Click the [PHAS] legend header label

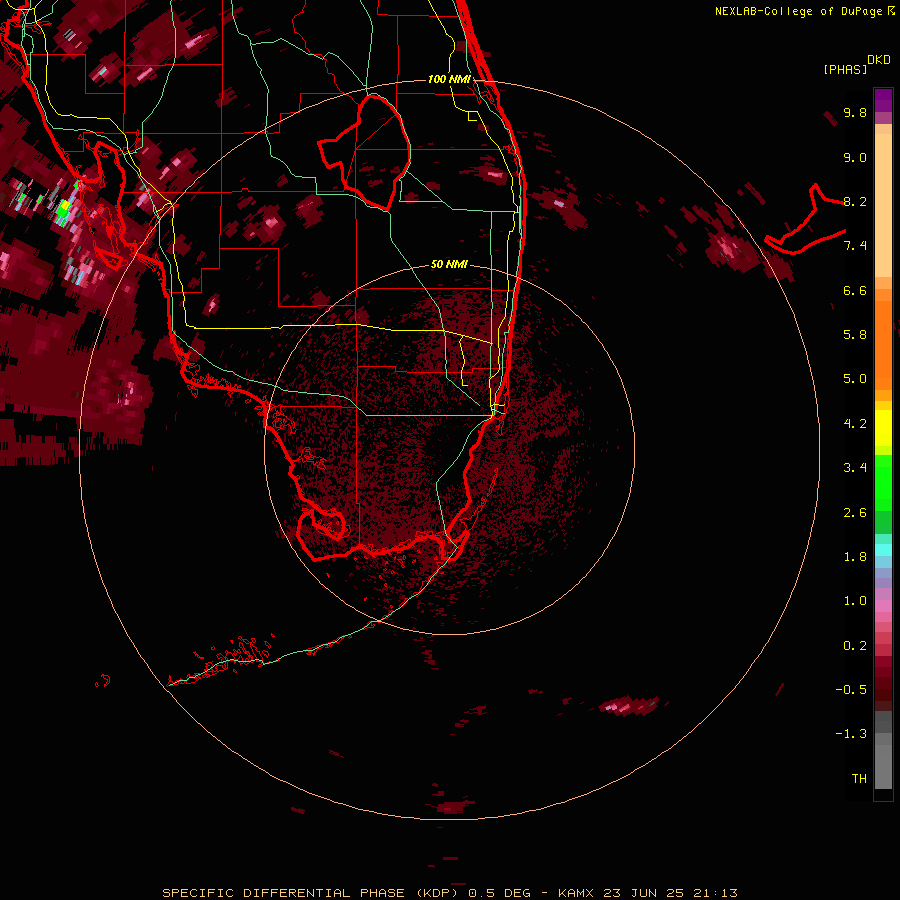845,69
